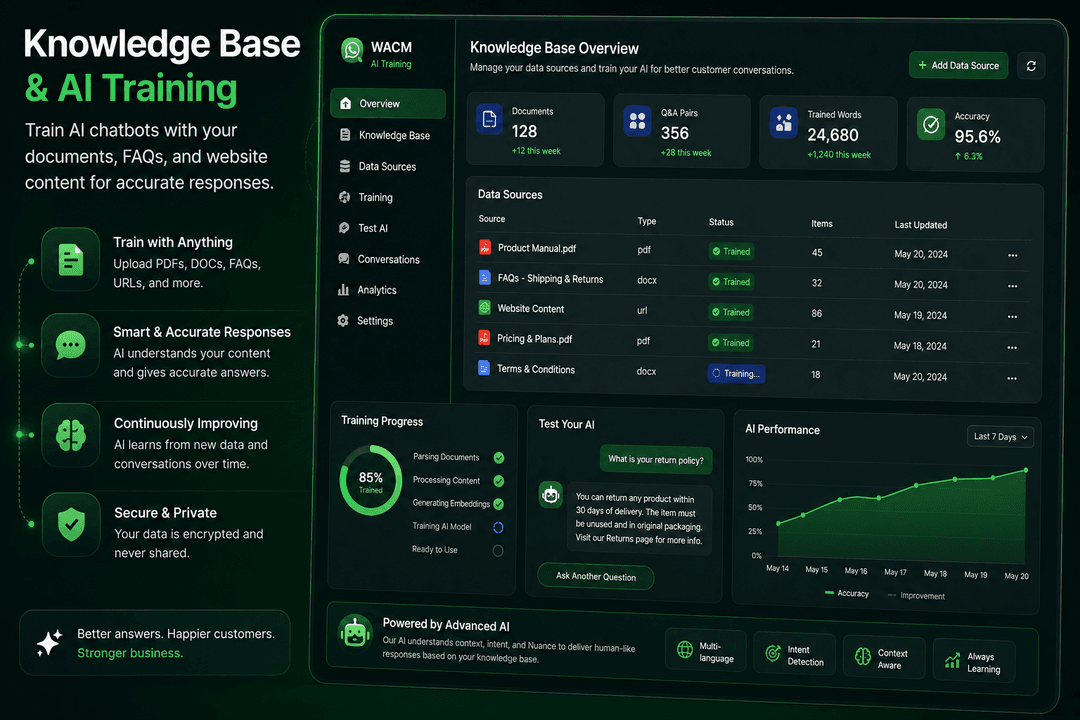Click the '+12 this week' documents value

coord(536,151)
